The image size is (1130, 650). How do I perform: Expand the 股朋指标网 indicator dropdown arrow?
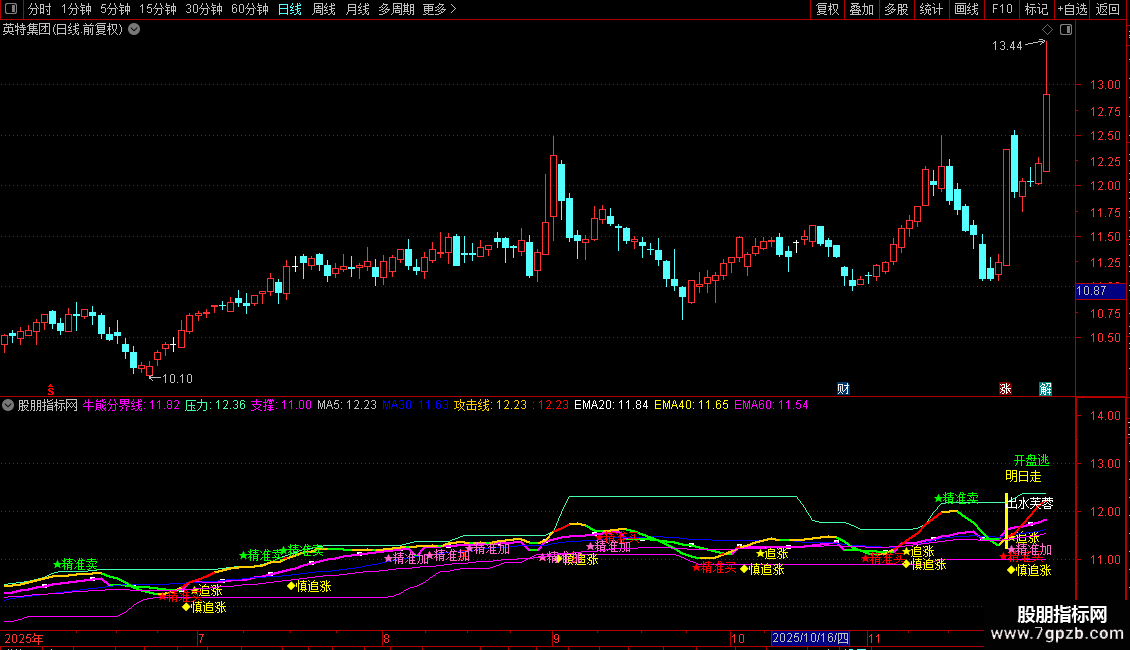click(x=9, y=405)
